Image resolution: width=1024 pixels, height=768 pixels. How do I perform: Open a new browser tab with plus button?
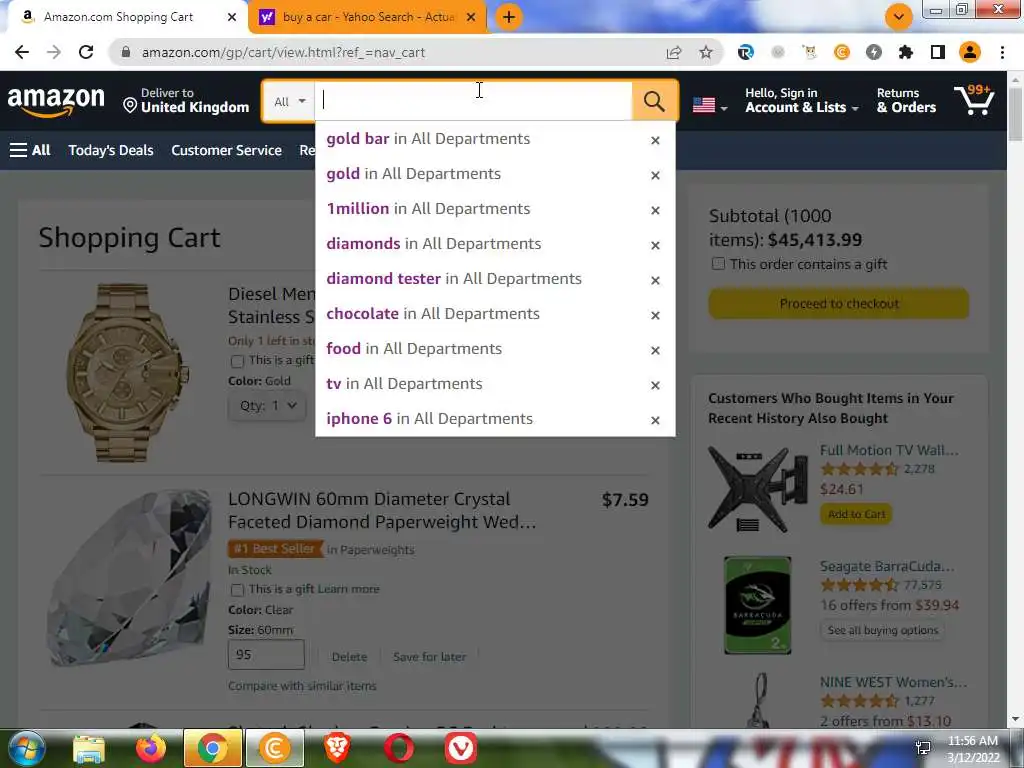pyautogui.click(x=509, y=17)
